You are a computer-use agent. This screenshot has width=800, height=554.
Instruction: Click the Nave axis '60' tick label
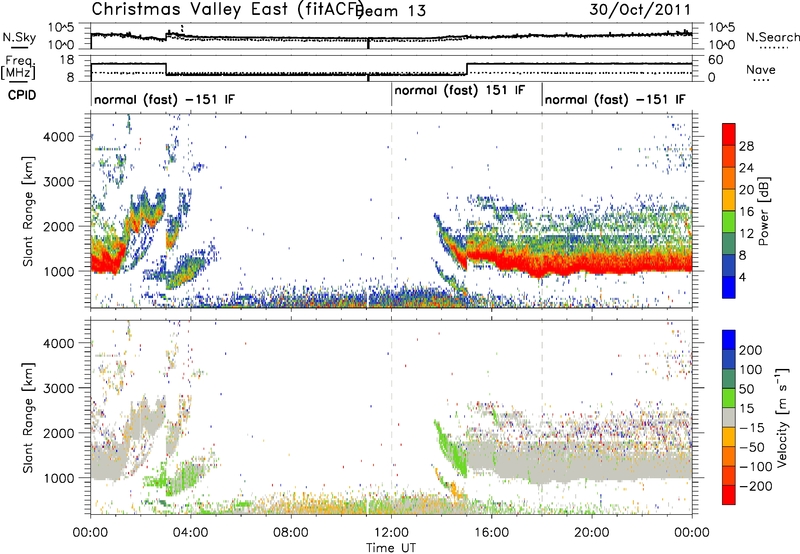(716, 60)
